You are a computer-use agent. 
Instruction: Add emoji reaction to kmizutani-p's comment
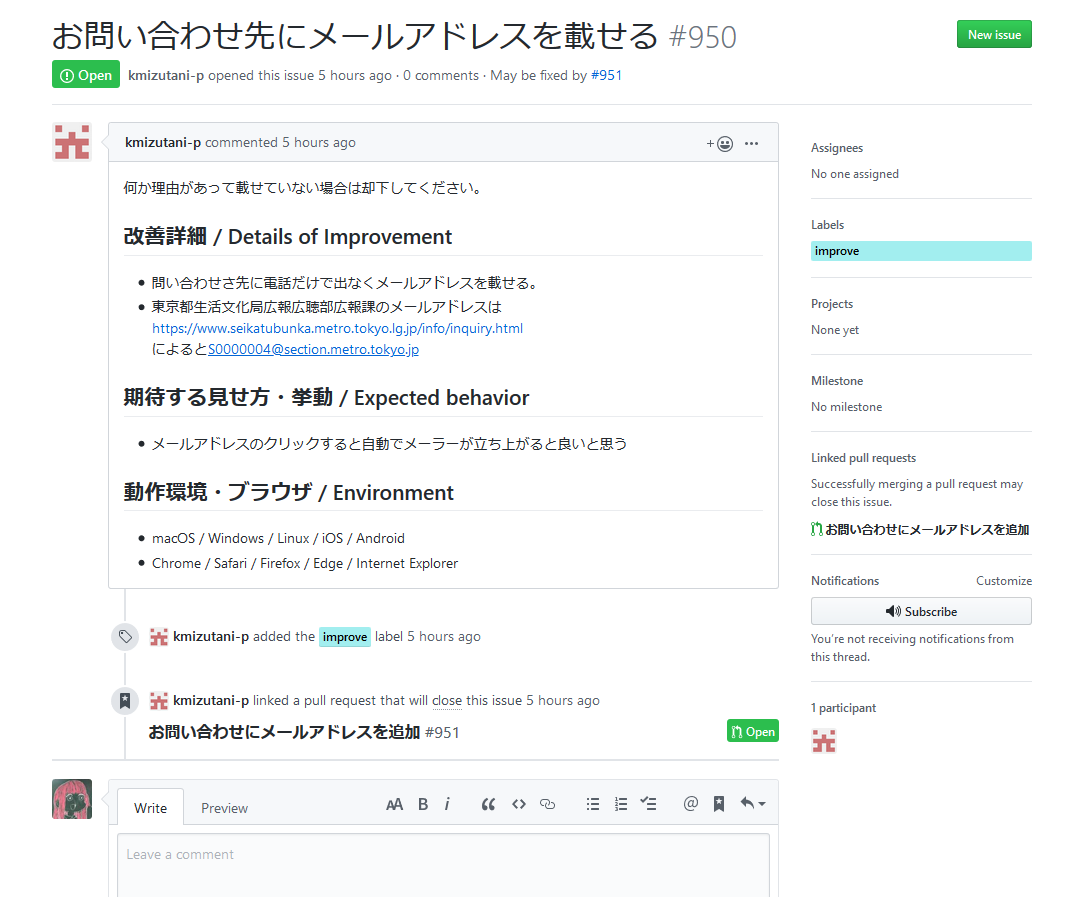pos(719,144)
